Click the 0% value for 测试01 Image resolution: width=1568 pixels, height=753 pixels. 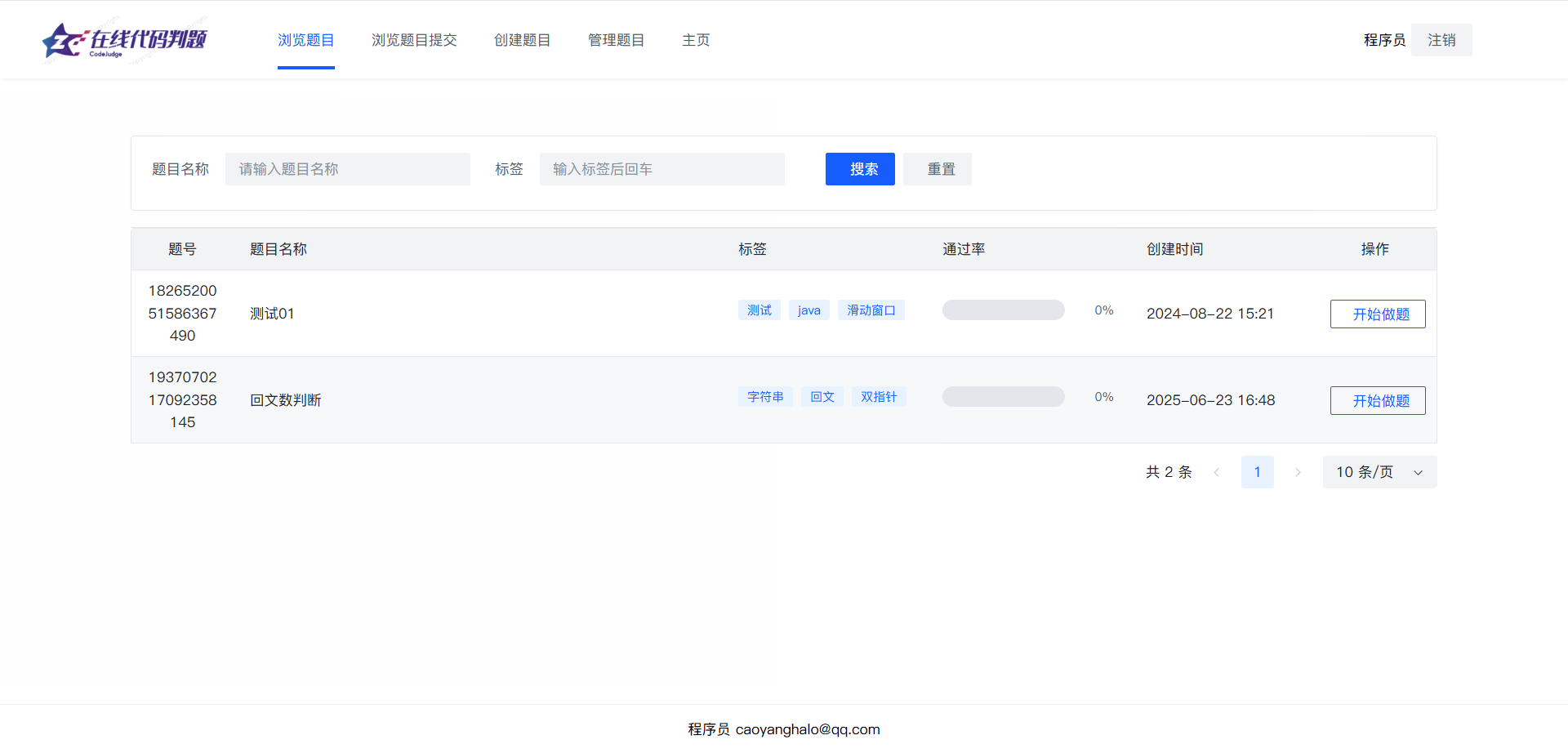click(1104, 310)
